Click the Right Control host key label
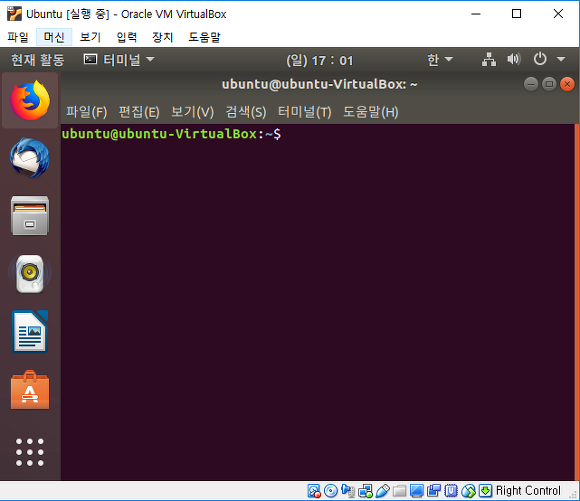 (x=528, y=491)
